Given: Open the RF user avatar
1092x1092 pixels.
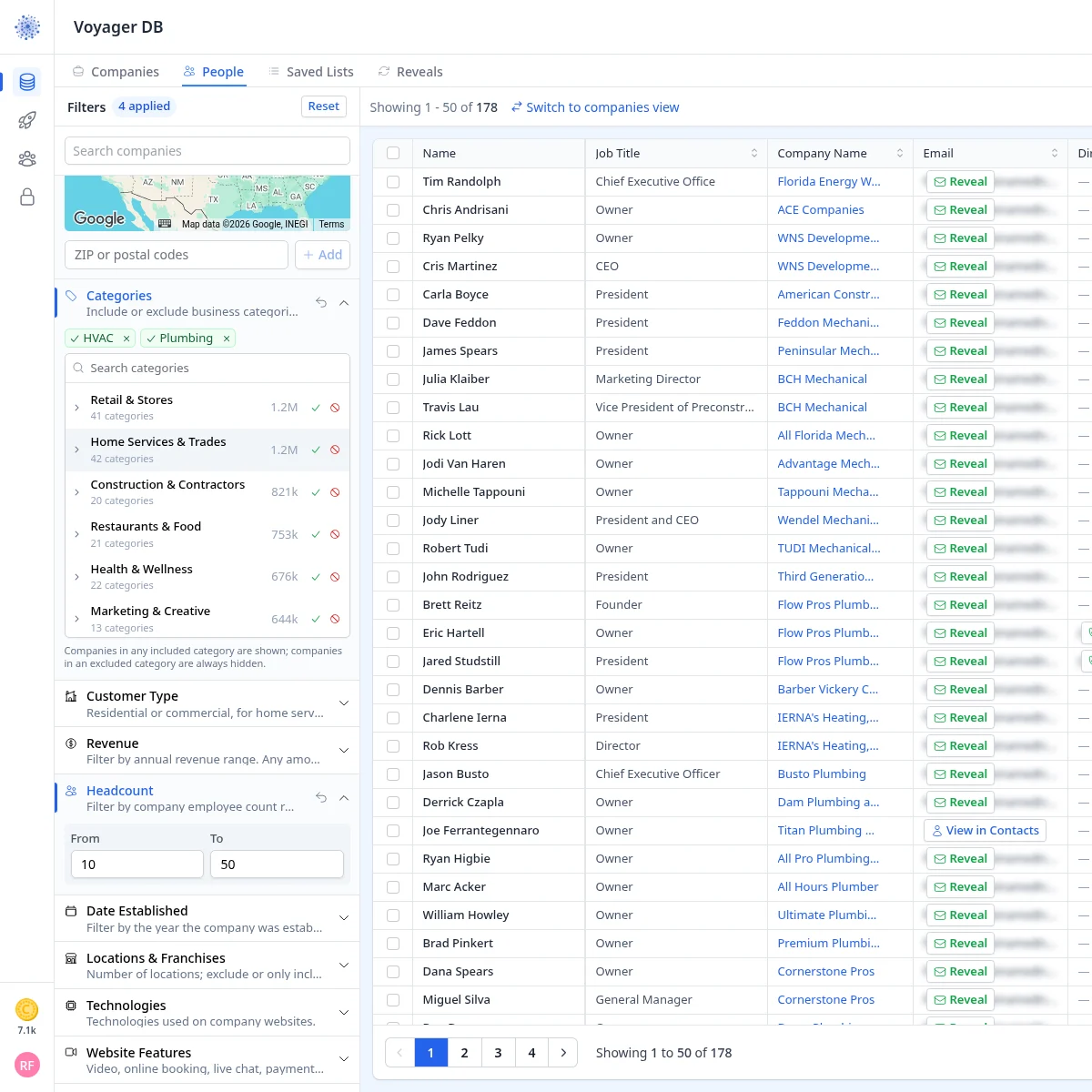Looking at the screenshot, I should (x=27, y=1065).
